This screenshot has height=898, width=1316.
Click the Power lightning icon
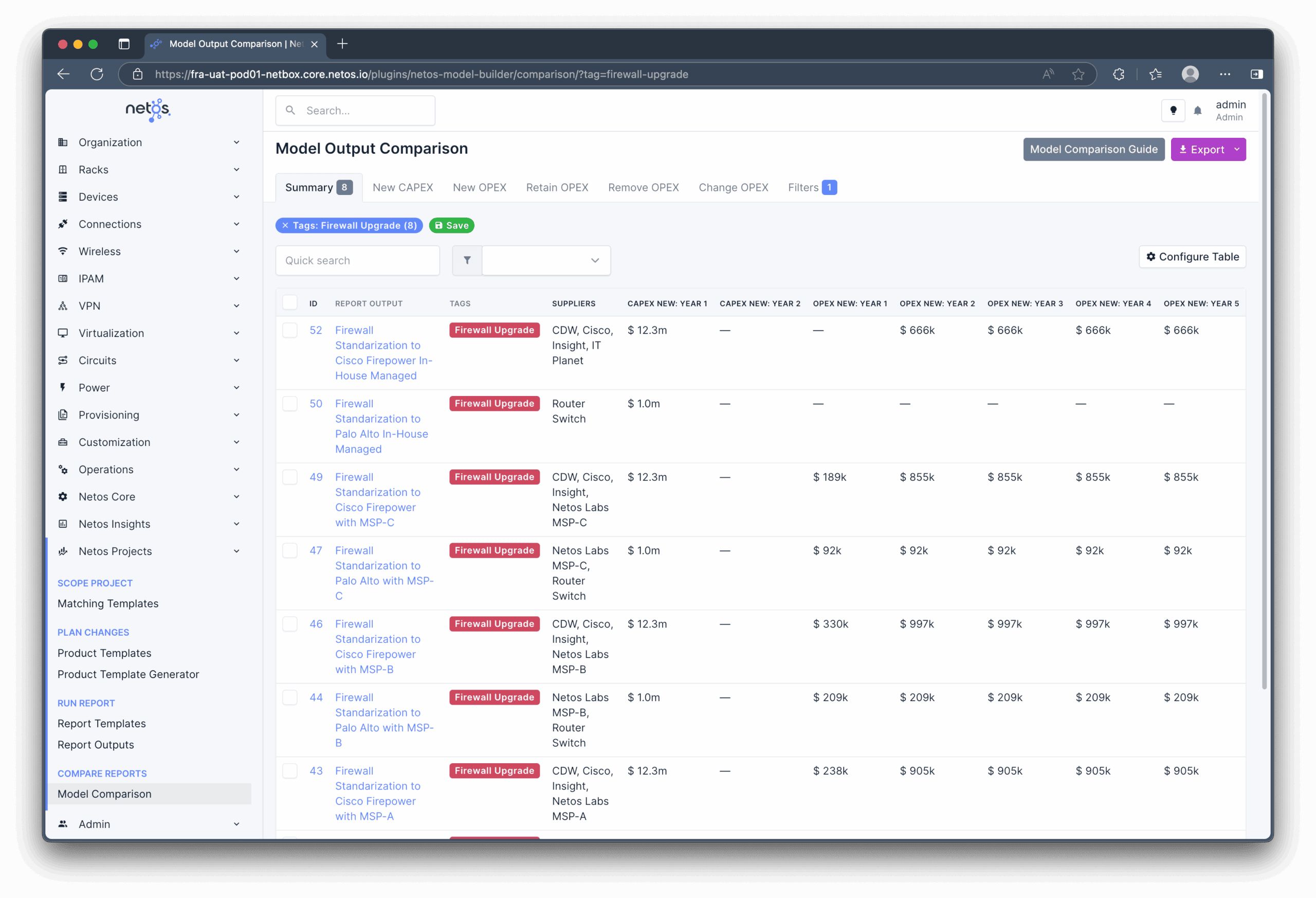pyautogui.click(x=63, y=387)
